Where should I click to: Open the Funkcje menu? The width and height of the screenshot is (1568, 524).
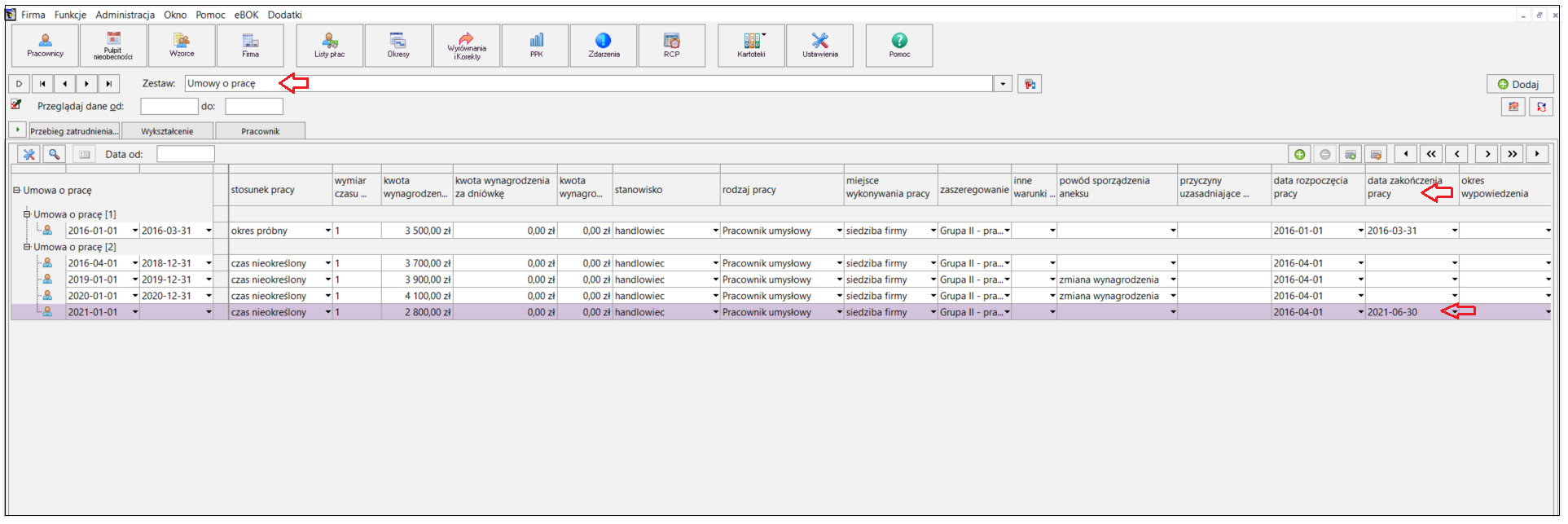tap(70, 15)
